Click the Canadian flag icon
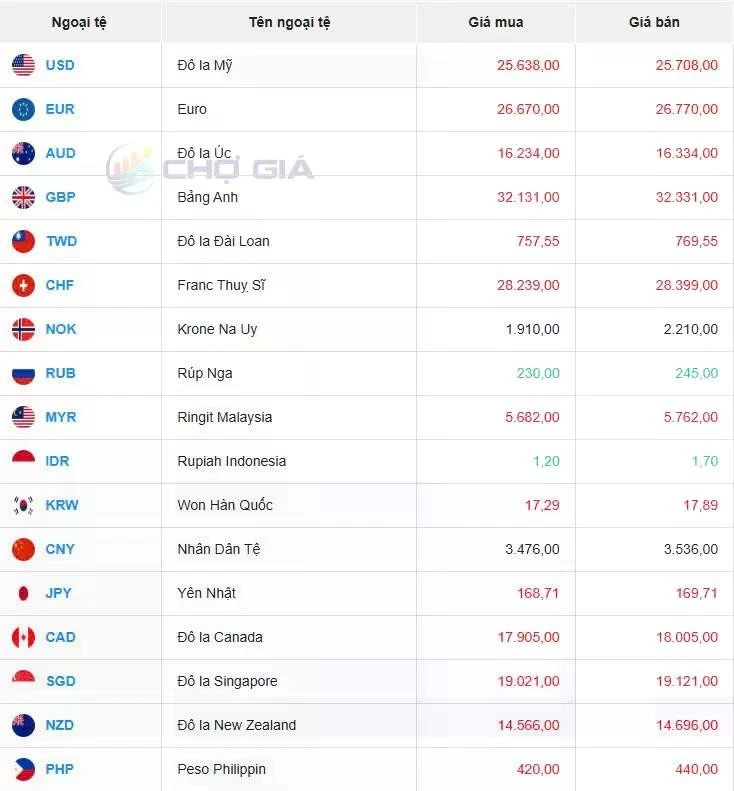This screenshot has height=791, width=734. click(23, 638)
